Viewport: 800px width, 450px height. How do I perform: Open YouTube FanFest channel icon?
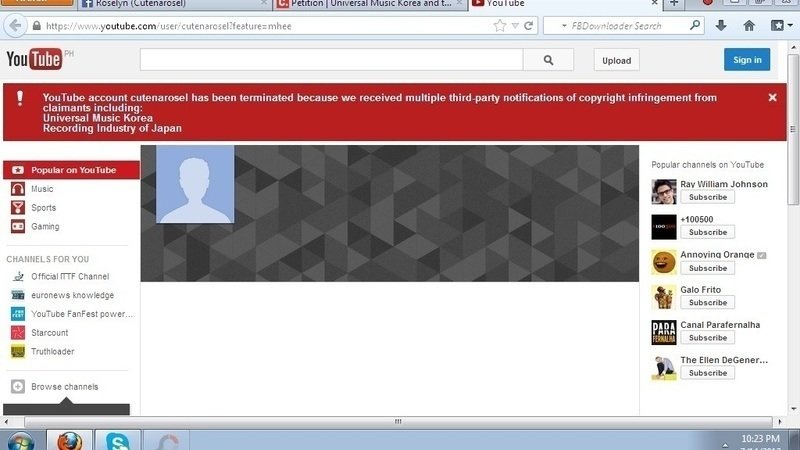coord(18,314)
